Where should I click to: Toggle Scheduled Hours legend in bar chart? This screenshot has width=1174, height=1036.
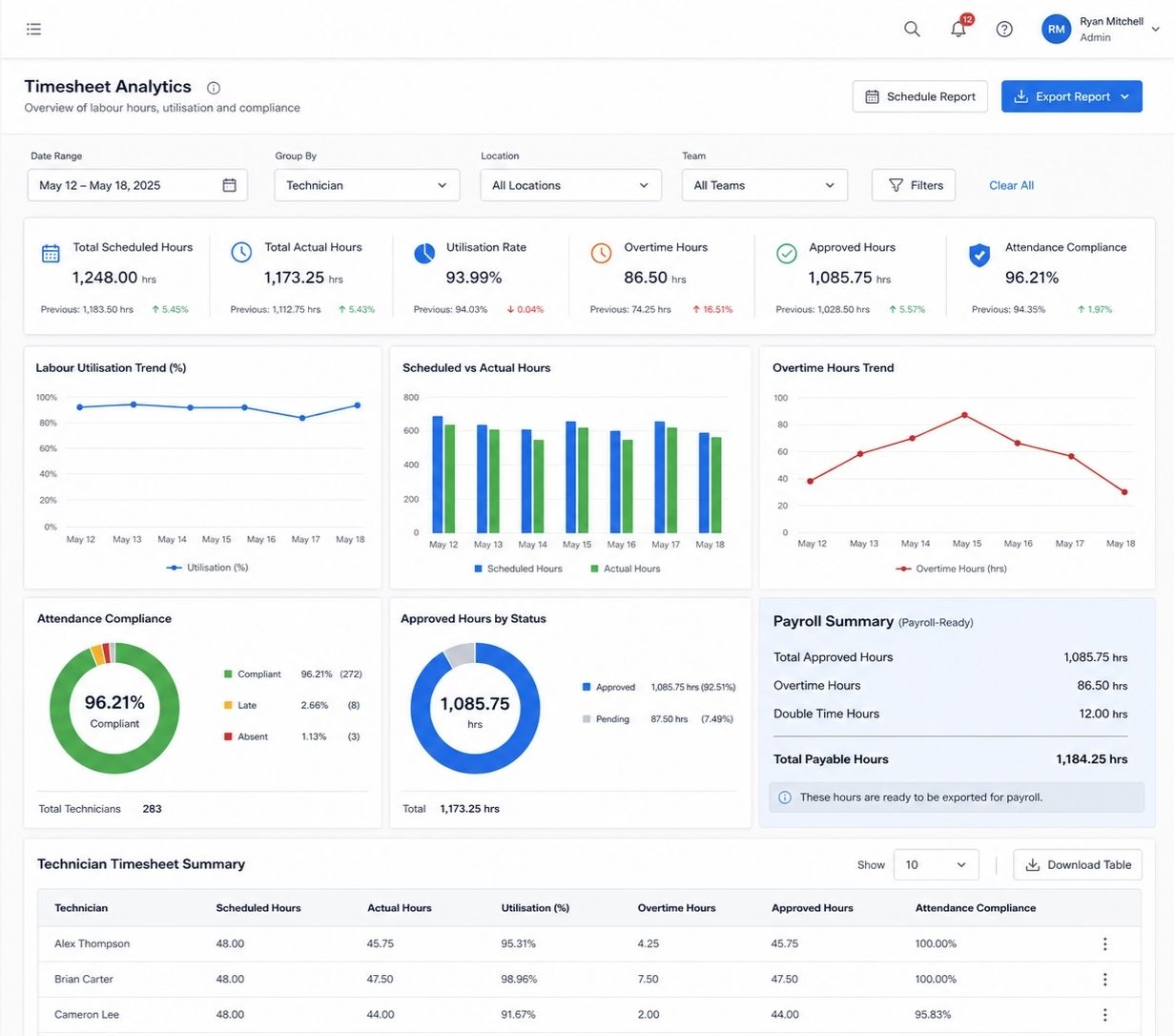518,569
